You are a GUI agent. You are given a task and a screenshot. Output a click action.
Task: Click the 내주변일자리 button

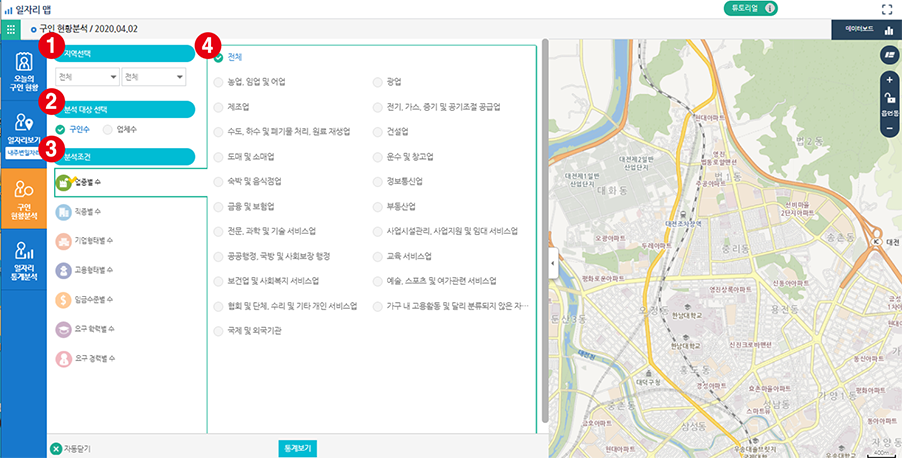[x=24, y=153]
